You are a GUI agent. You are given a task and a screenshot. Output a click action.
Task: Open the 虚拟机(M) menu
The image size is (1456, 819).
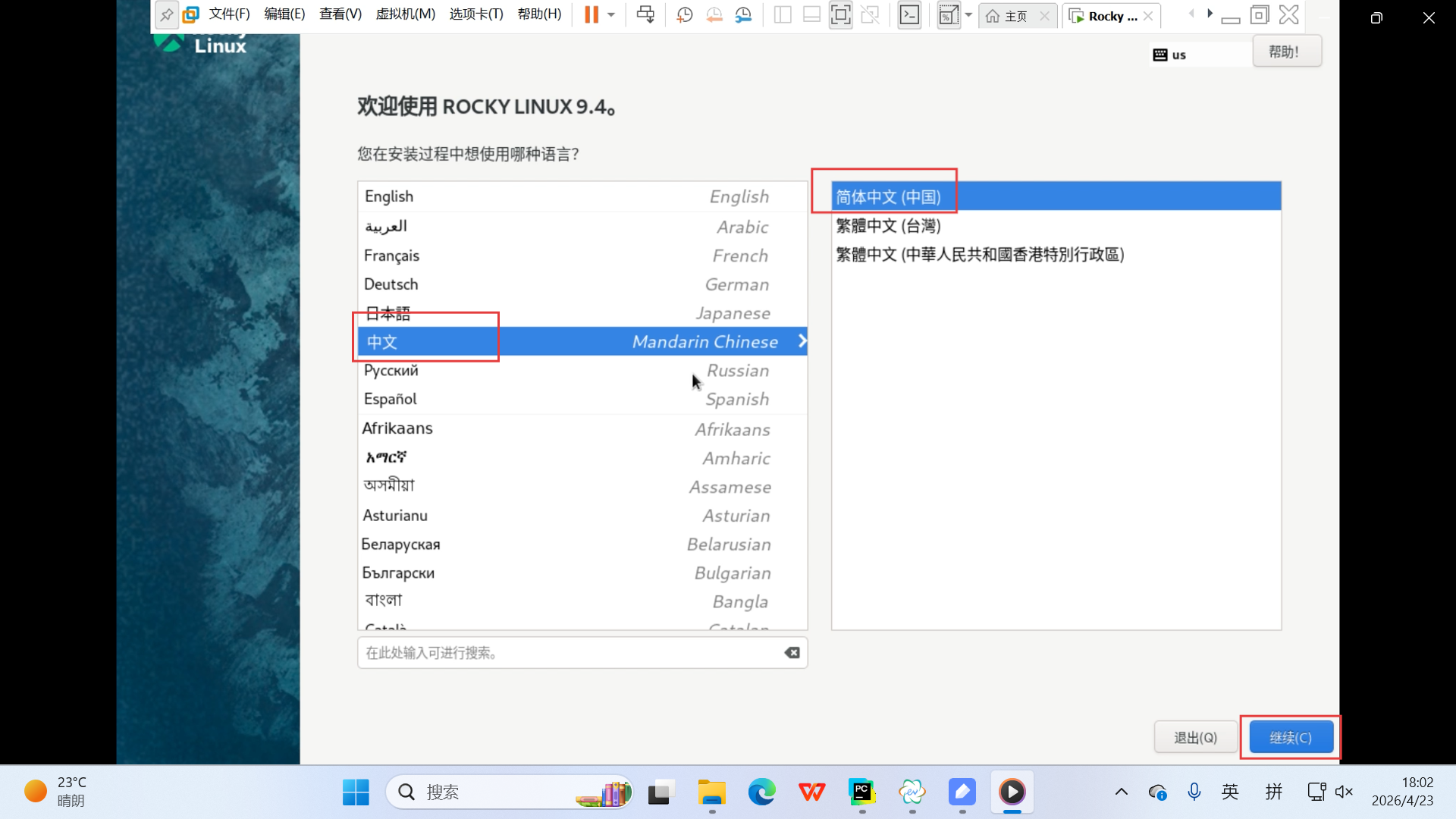(x=405, y=14)
